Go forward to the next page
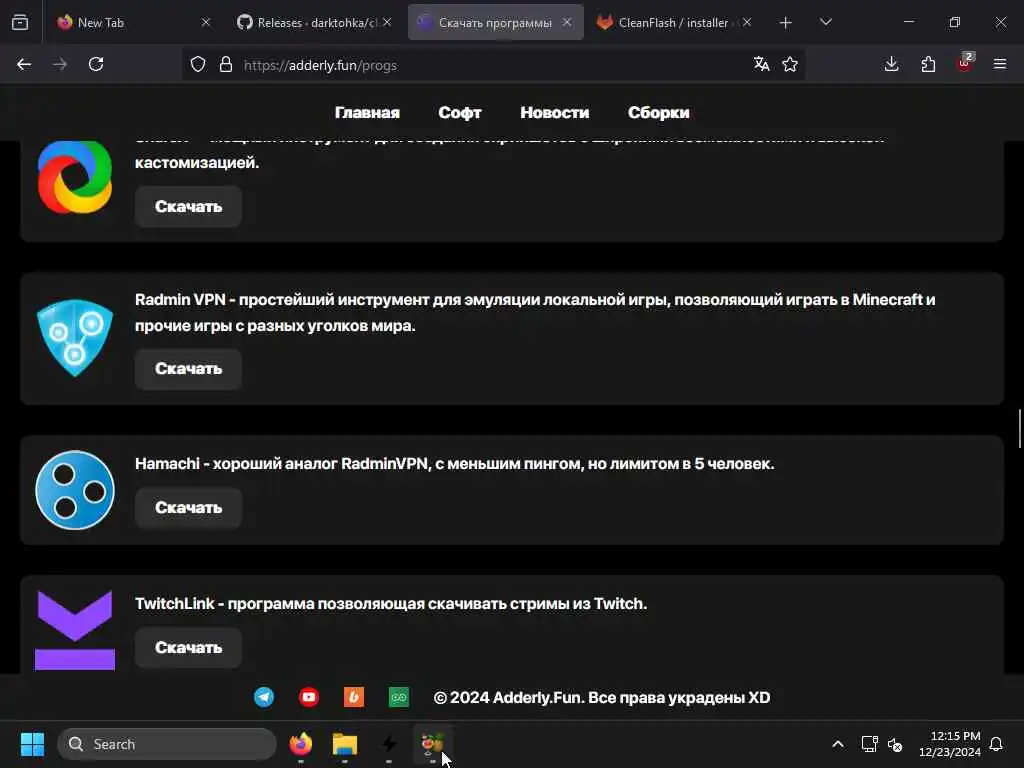 click(60, 64)
